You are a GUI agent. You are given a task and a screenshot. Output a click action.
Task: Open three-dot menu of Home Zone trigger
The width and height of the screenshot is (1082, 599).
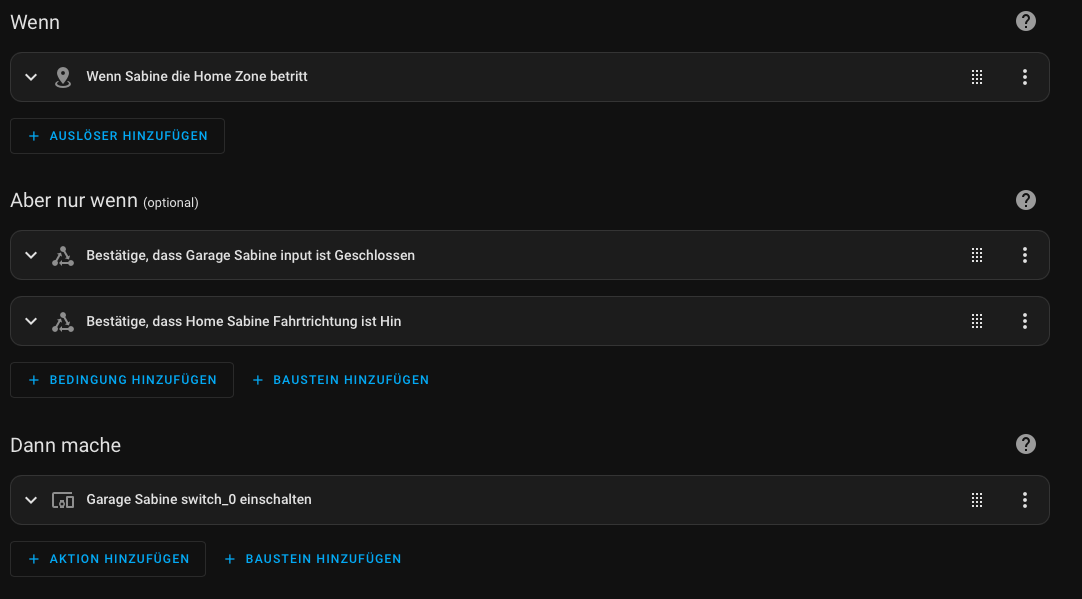coord(1025,77)
